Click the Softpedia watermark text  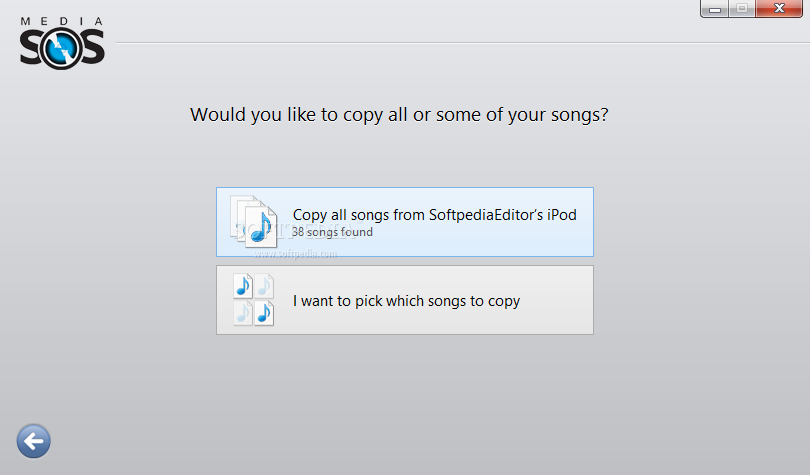click(x=295, y=254)
